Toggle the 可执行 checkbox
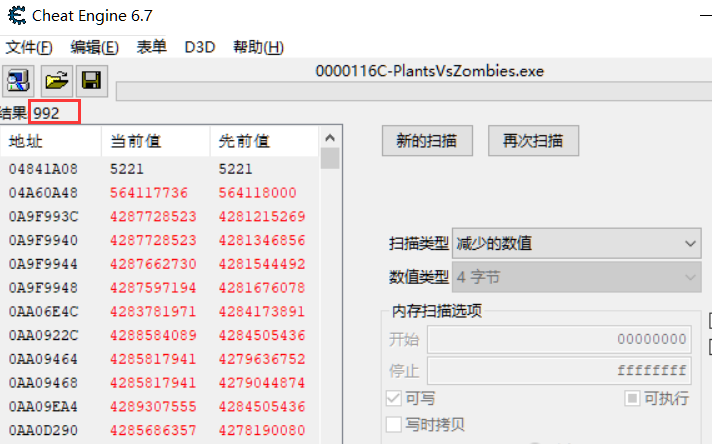Viewport: 712px width, 444px height. [632, 398]
